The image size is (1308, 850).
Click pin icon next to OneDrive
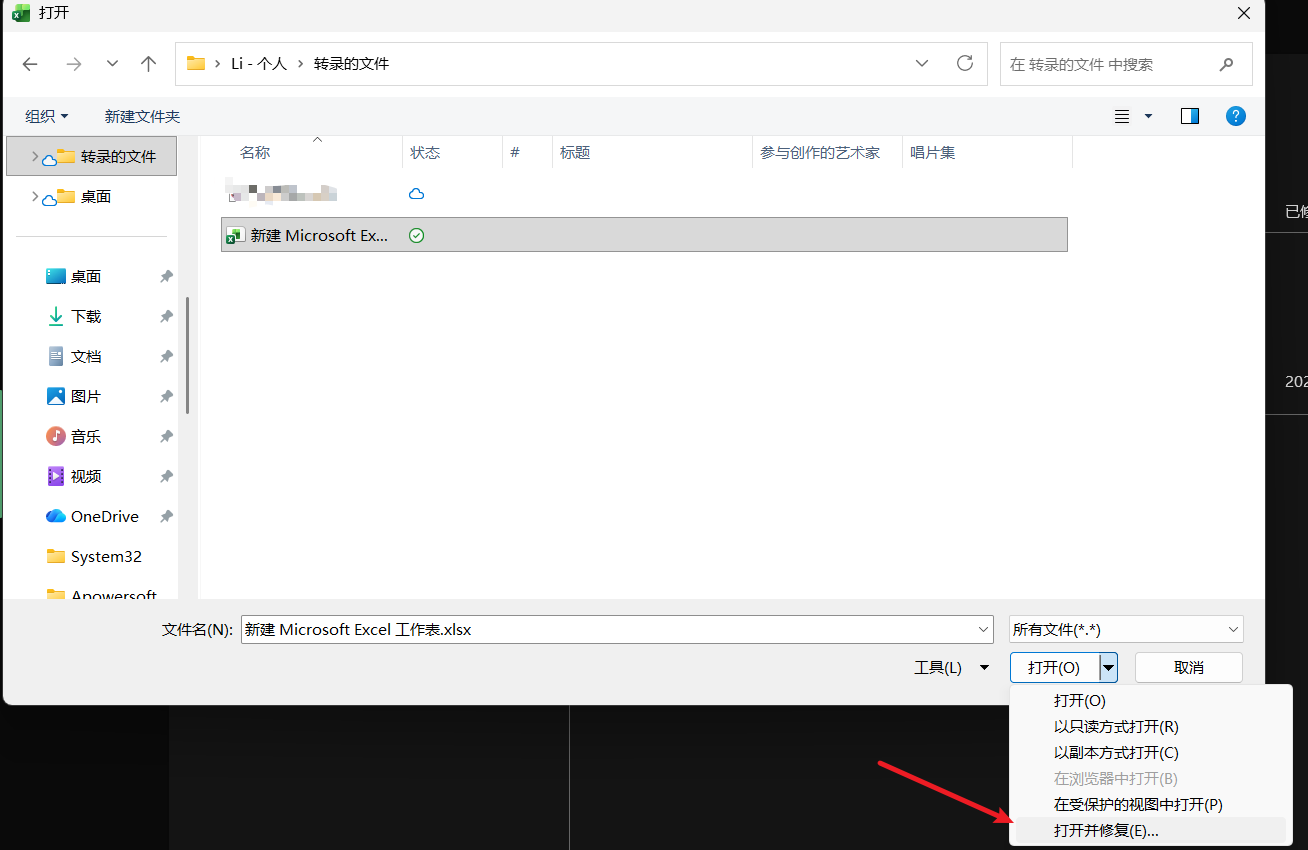tap(166, 516)
